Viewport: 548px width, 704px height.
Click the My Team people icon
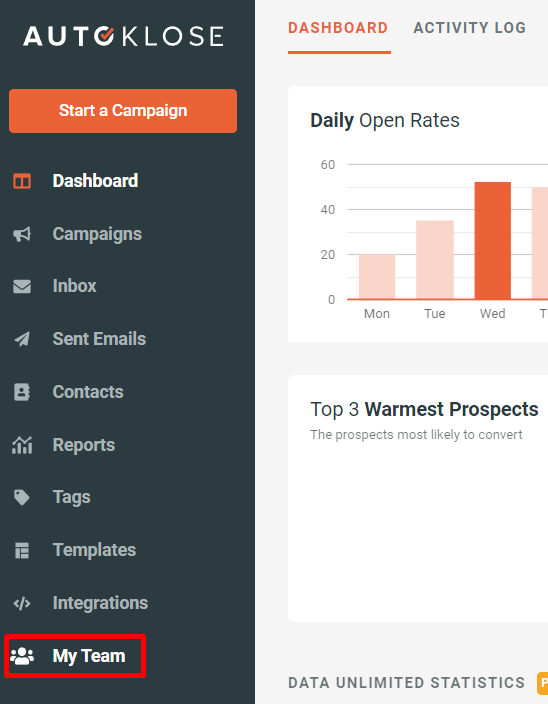tap(22, 656)
